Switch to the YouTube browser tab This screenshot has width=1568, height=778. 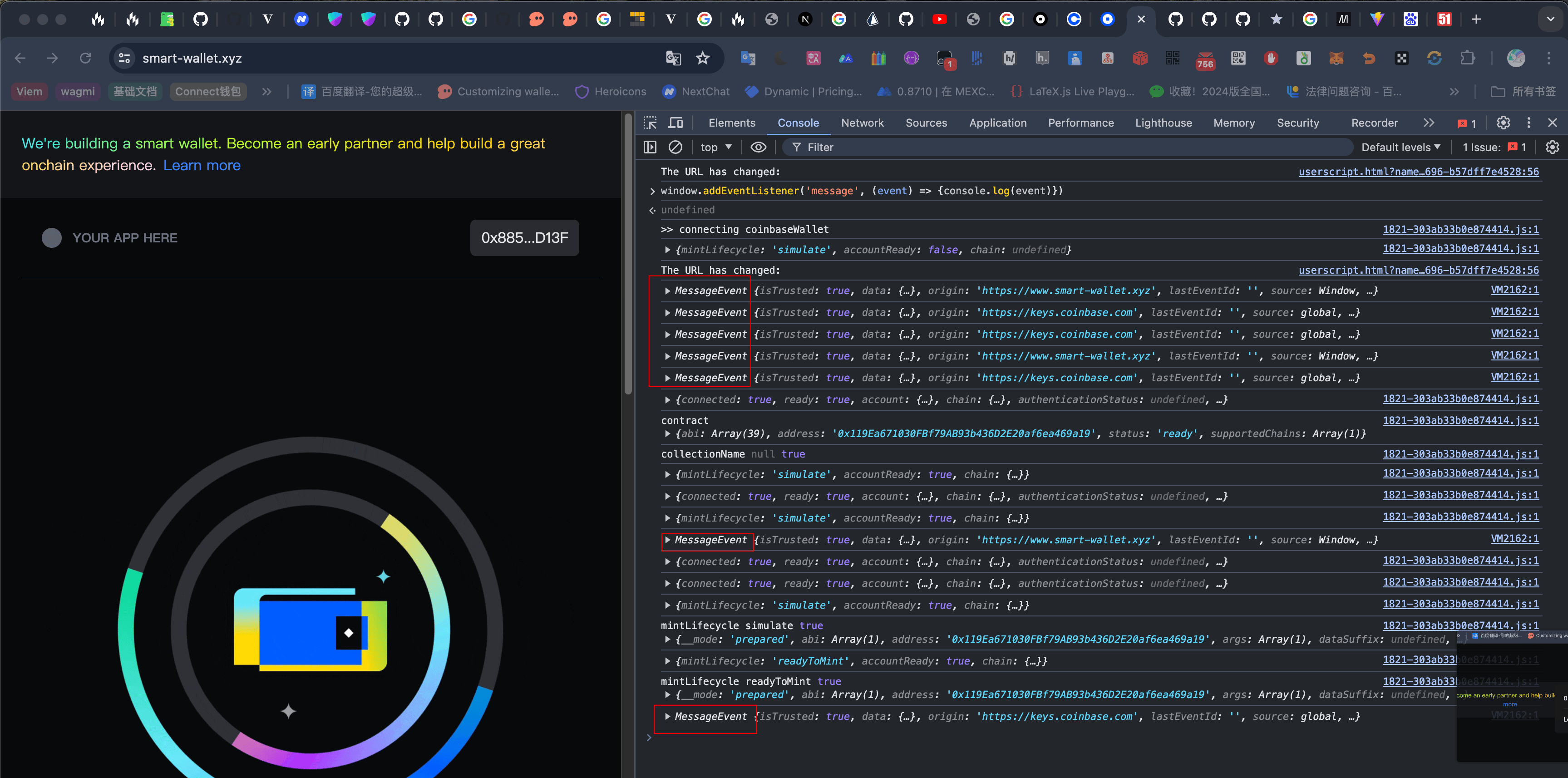[x=939, y=20]
